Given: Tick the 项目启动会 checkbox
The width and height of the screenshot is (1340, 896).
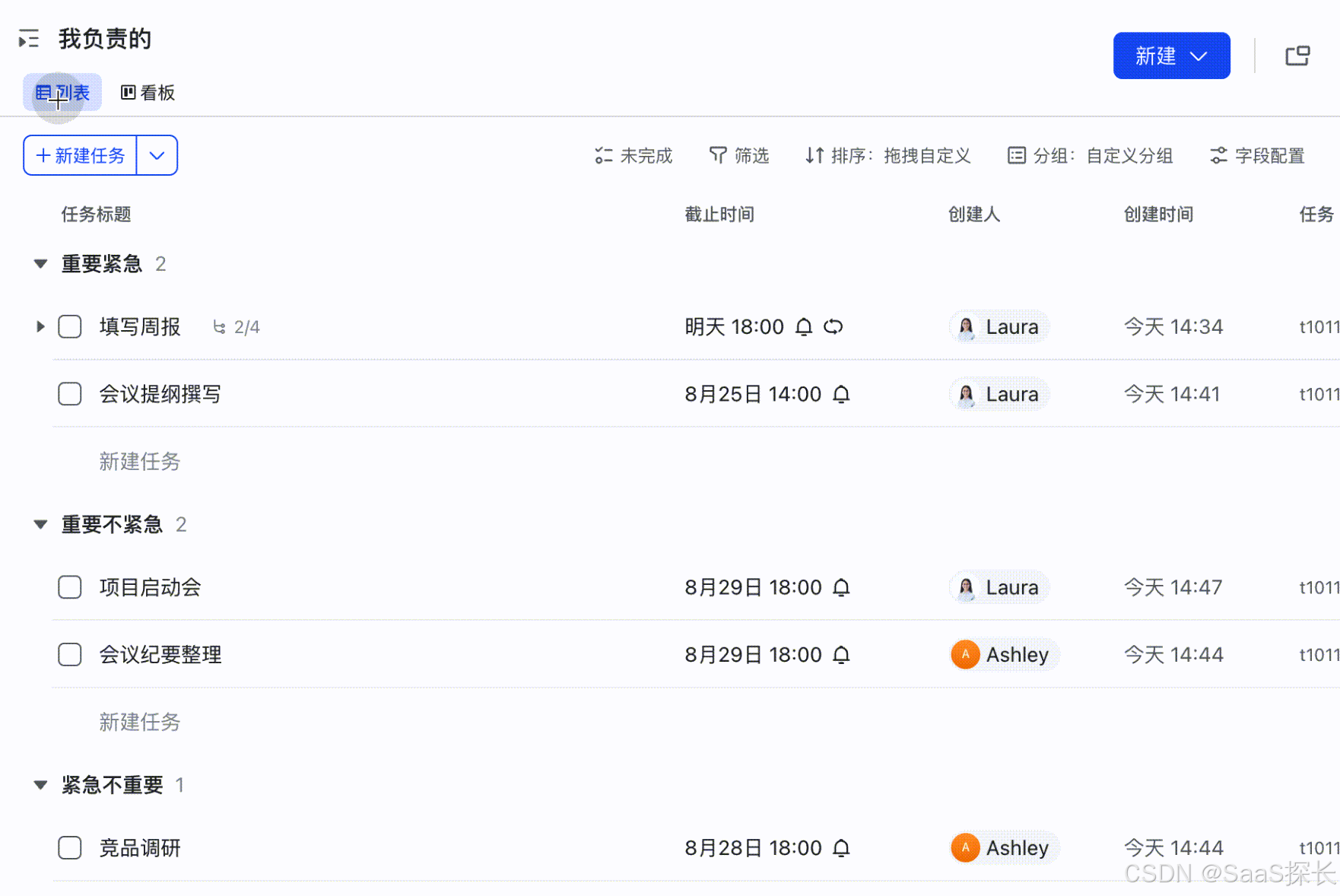Looking at the screenshot, I should tap(70, 587).
